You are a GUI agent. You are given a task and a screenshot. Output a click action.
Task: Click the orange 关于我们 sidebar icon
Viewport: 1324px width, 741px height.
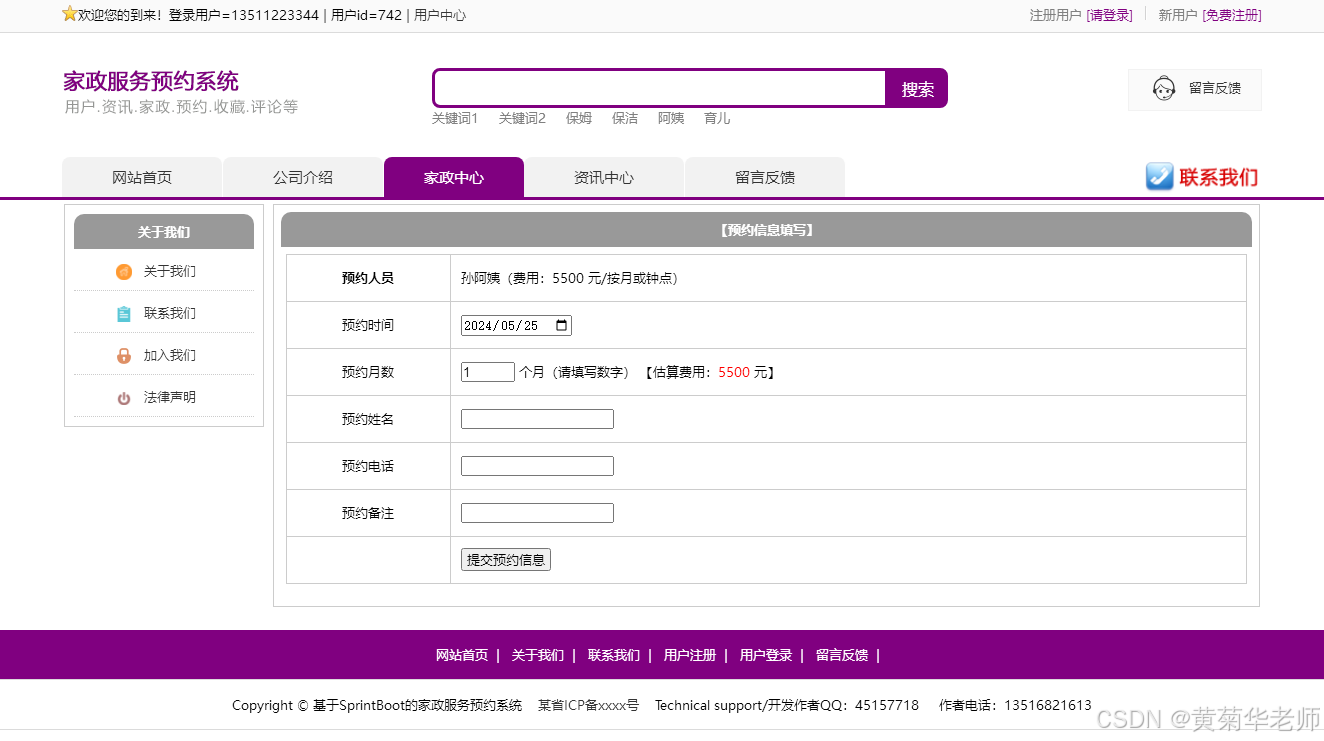click(124, 271)
